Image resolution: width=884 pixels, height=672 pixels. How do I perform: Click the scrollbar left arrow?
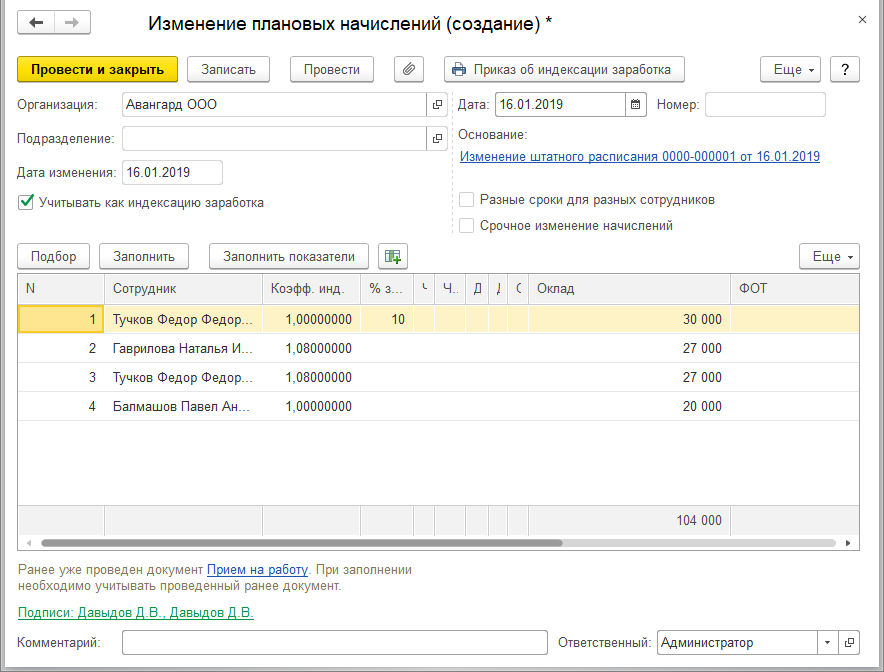29,543
